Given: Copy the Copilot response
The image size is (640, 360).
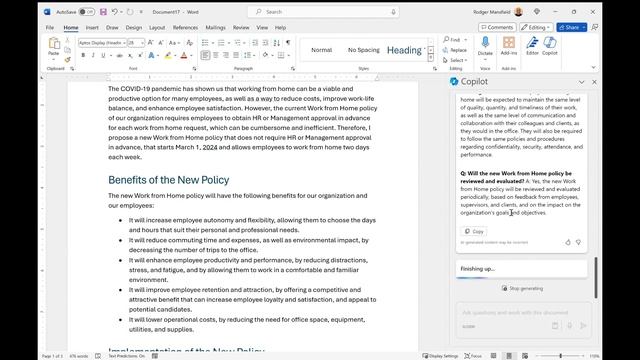Looking at the screenshot, I should click(x=474, y=231).
